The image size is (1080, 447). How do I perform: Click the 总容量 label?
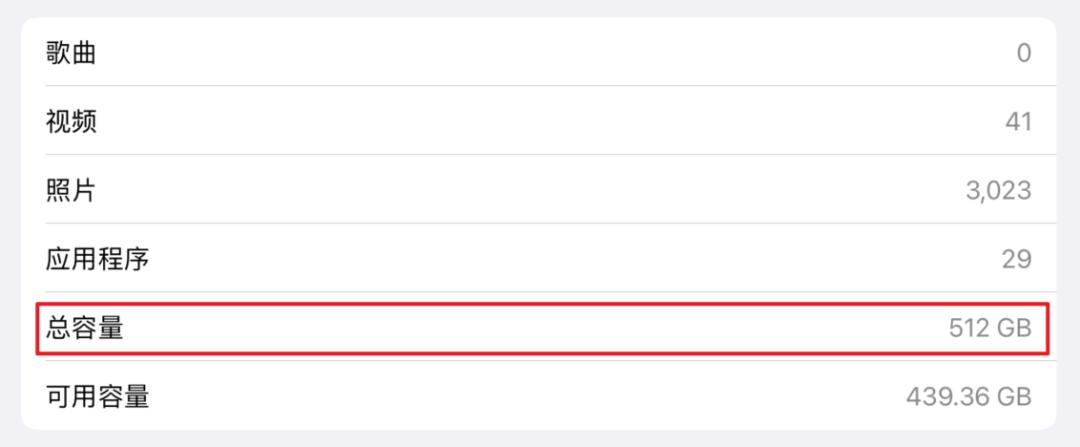84,328
